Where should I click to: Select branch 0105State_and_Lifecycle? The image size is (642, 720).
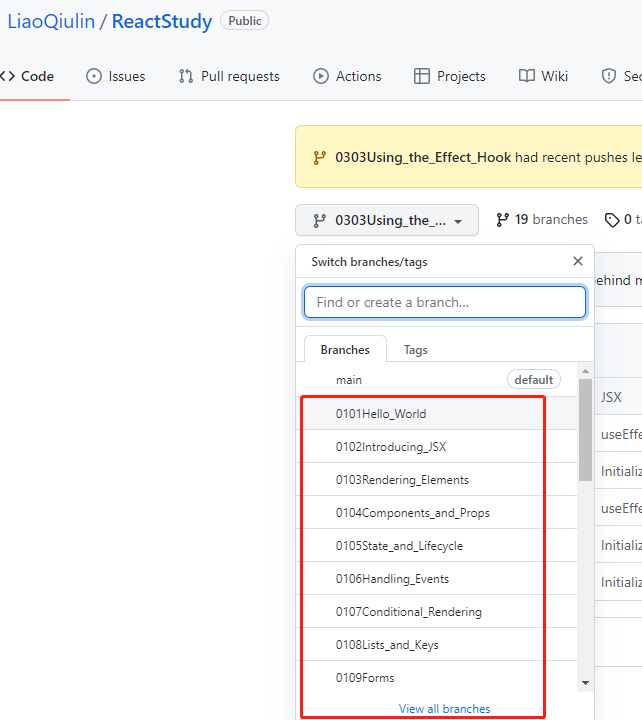tap(436, 546)
